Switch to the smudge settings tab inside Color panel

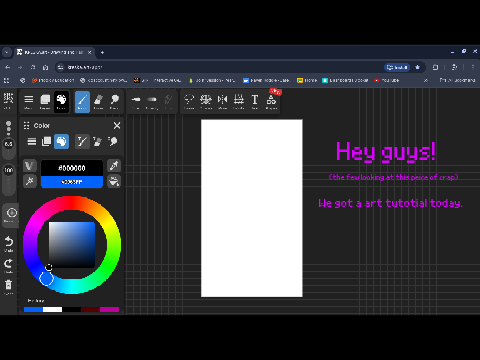[x=113, y=142]
